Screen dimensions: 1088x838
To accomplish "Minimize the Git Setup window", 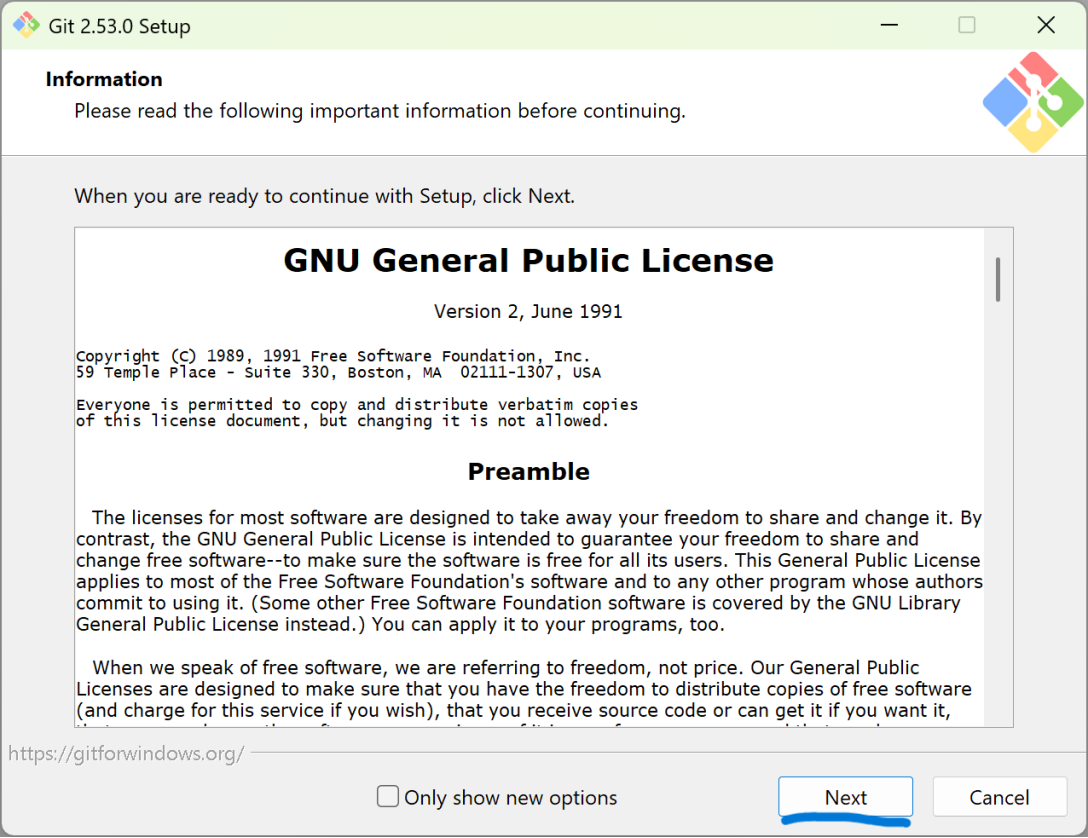I will 886,26.
